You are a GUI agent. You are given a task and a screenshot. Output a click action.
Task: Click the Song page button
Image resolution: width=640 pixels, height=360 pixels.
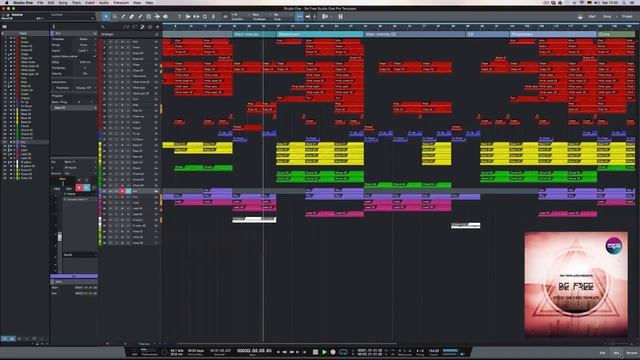(607, 17)
